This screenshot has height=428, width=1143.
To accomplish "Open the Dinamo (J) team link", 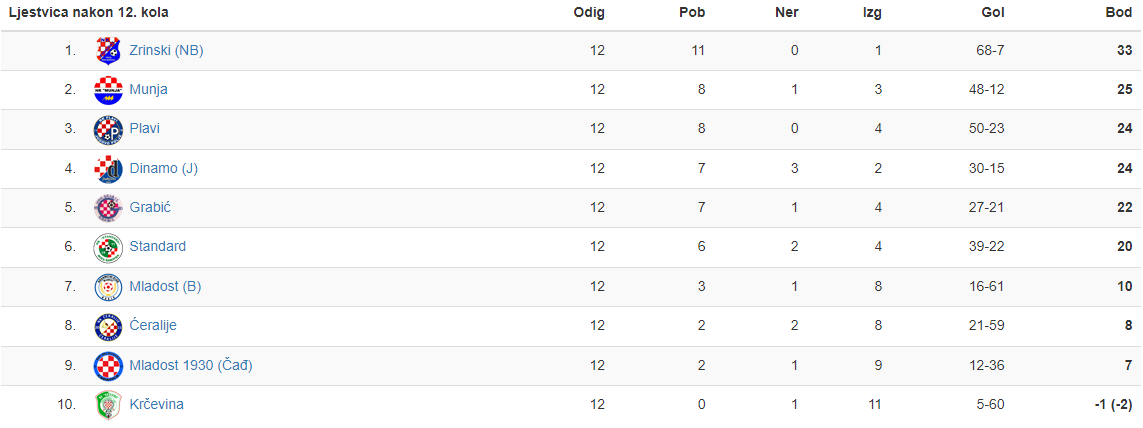I will click(x=163, y=168).
